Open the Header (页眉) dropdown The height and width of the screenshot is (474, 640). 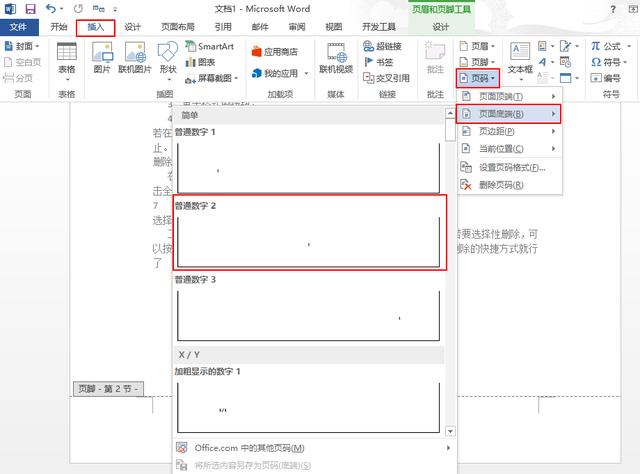(477, 46)
